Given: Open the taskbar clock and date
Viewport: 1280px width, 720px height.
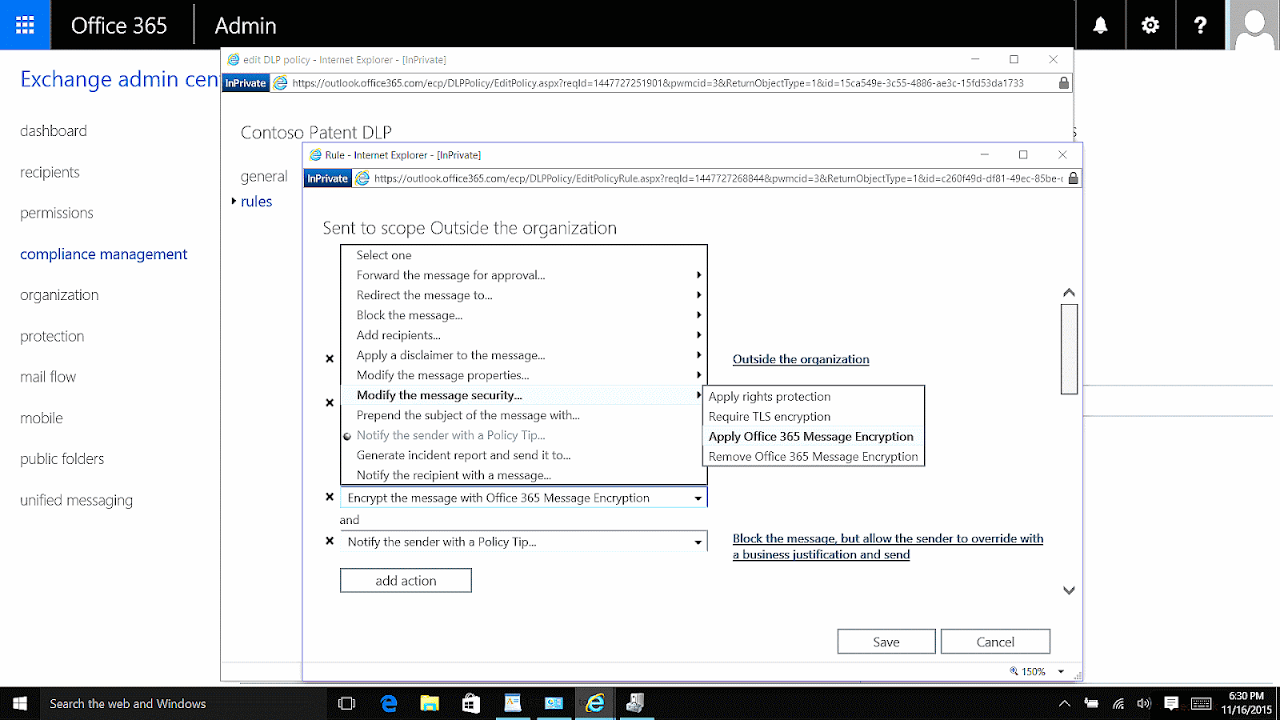Looking at the screenshot, I should coord(1245,704).
